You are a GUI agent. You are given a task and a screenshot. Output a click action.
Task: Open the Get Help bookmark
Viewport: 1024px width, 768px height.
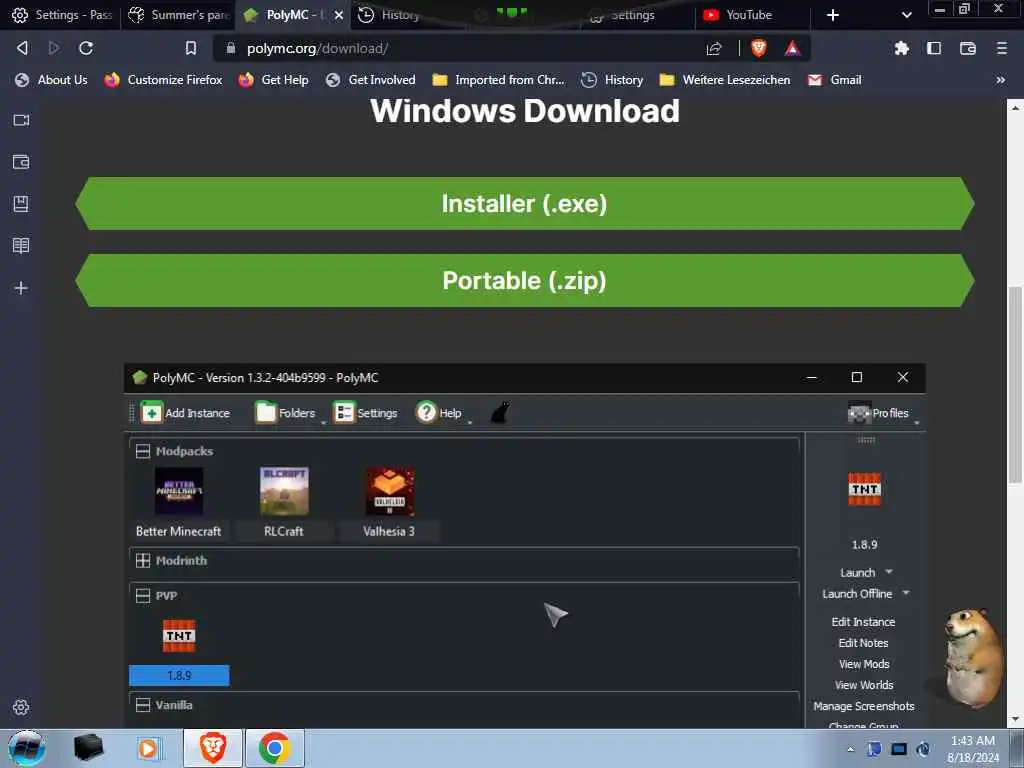pos(274,80)
